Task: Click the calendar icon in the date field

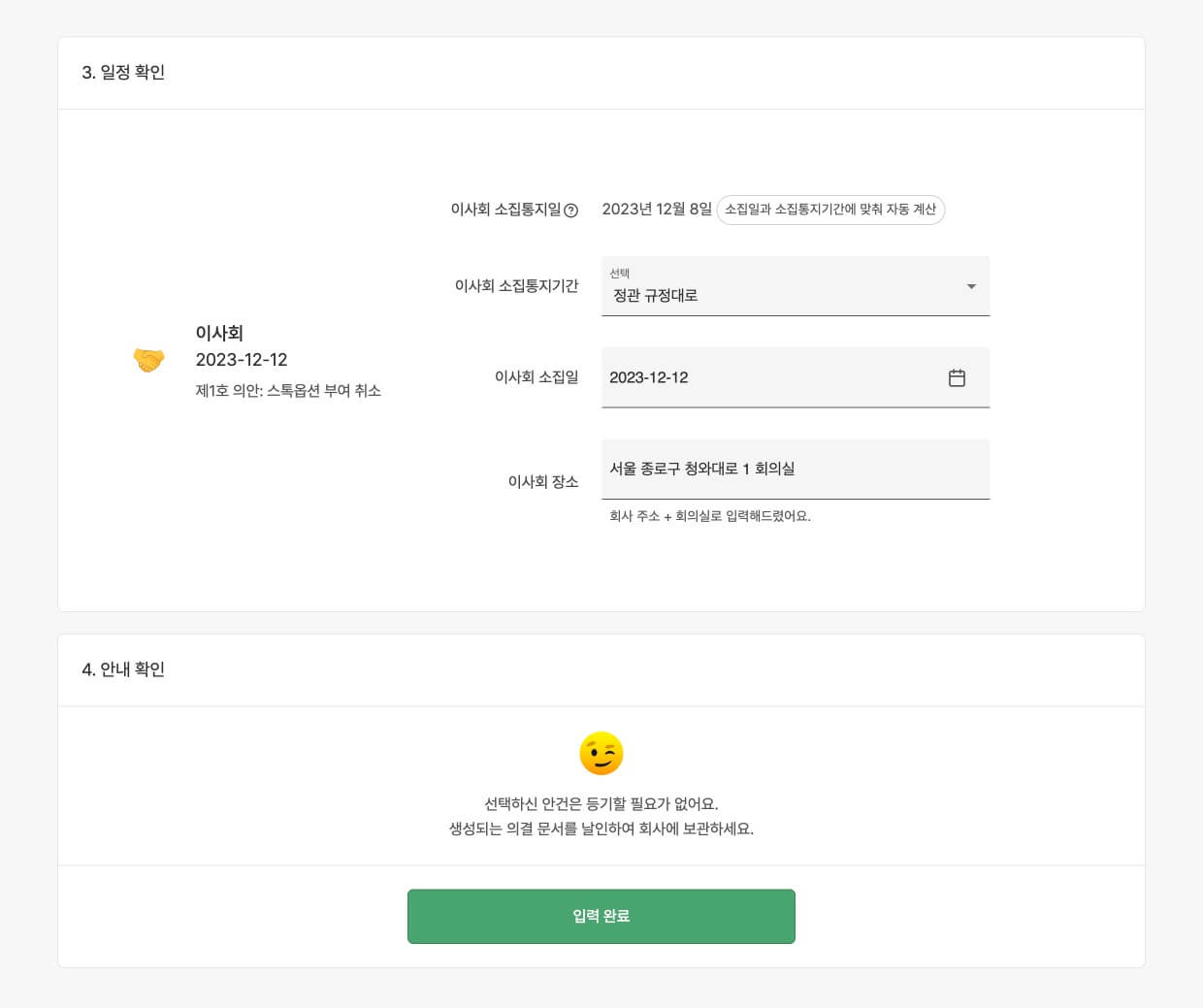Action: click(x=958, y=378)
